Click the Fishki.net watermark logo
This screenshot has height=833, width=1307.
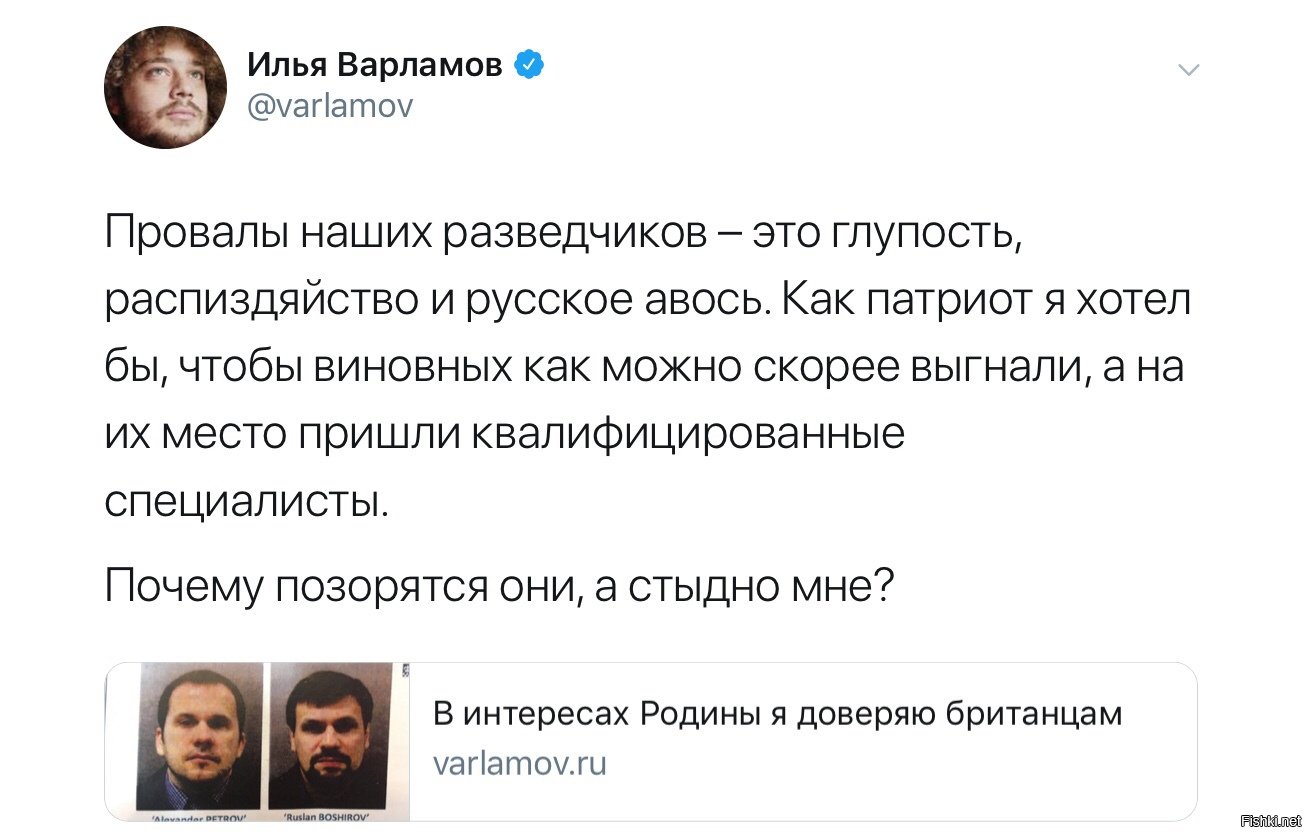[1269, 821]
